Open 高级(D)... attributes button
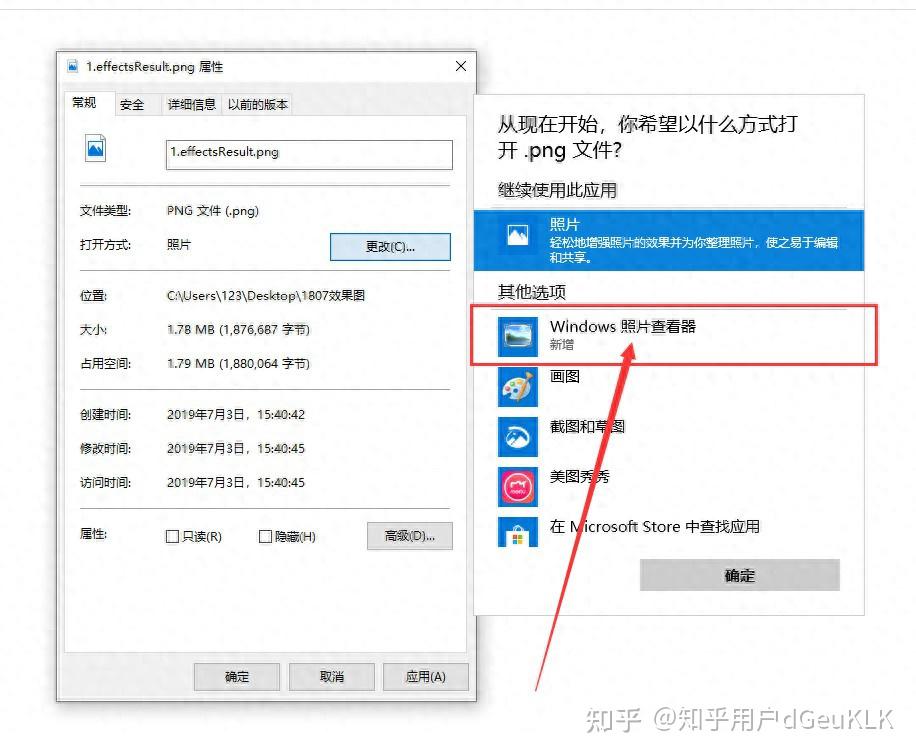The image size is (916, 756). [410, 536]
